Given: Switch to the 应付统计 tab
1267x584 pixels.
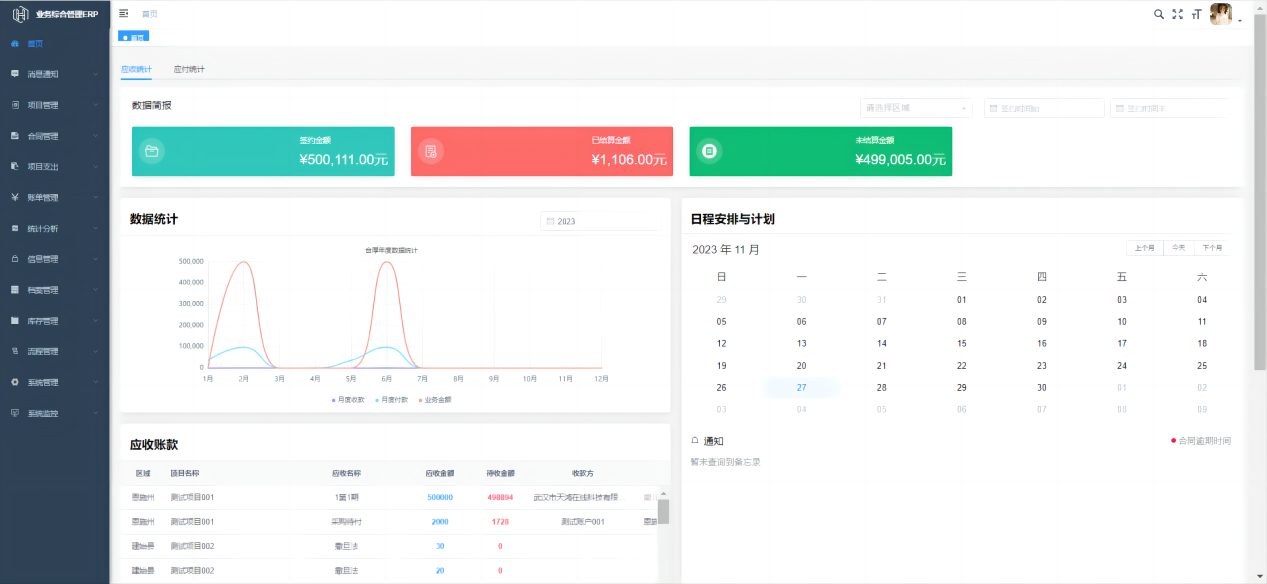Looking at the screenshot, I should [188, 70].
